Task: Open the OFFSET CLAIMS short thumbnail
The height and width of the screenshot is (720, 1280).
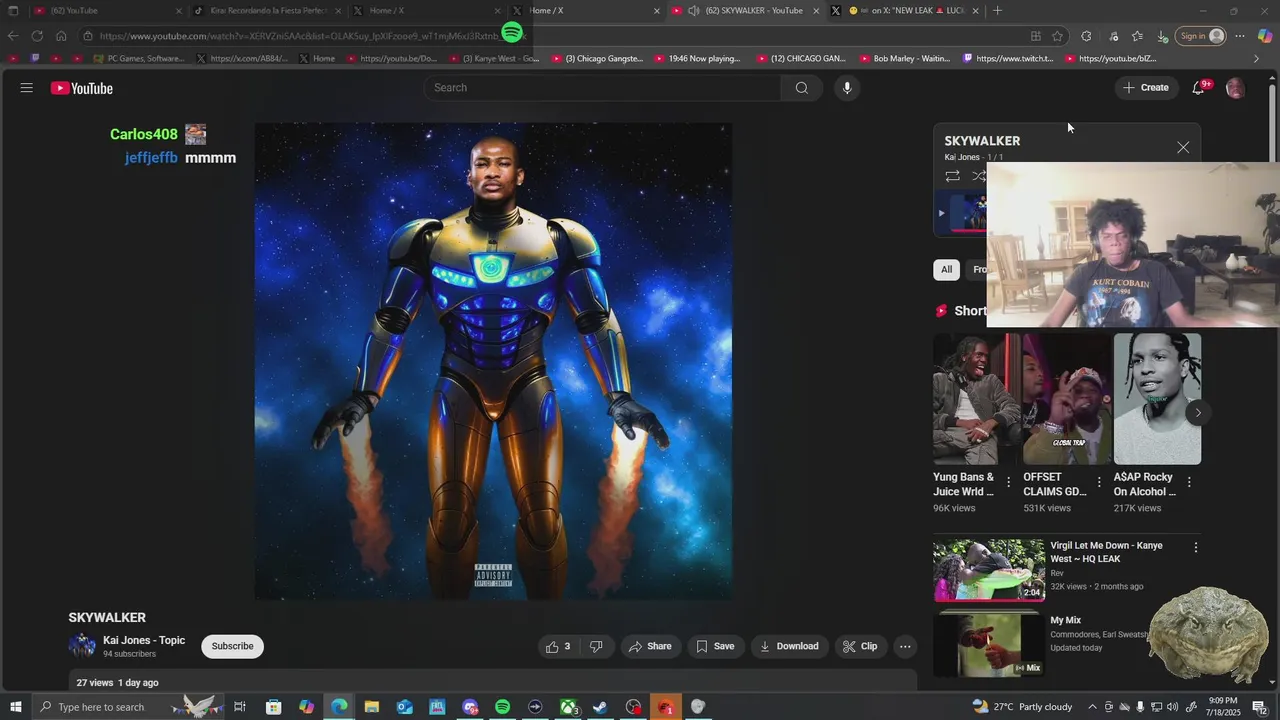Action: [1066, 399]
